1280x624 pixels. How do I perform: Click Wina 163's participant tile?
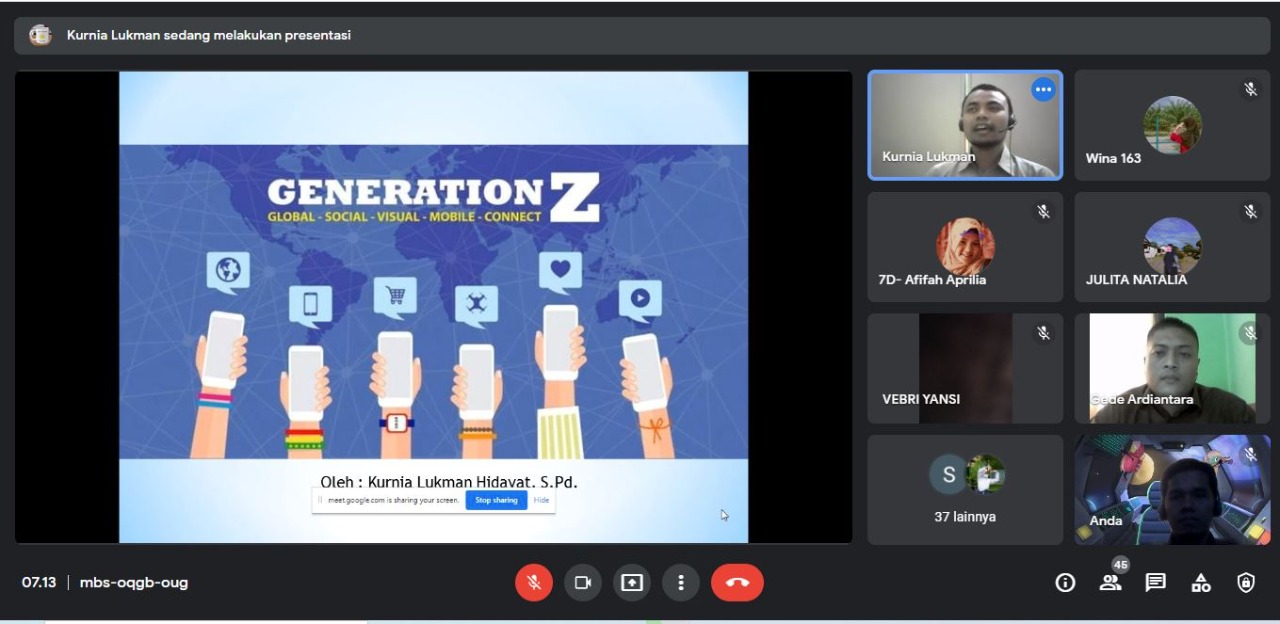pyautogui.click(x=1172, y=125)
